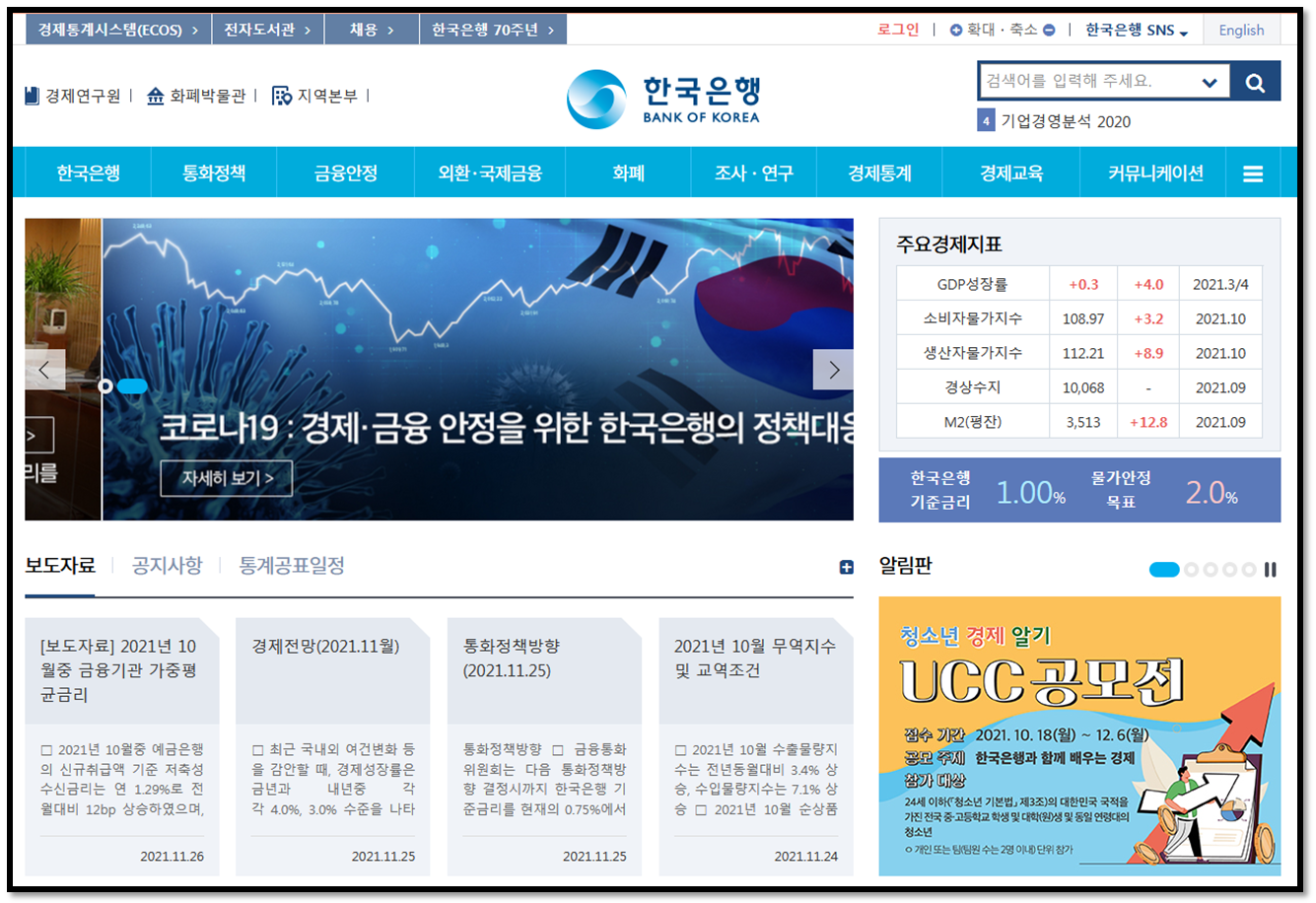The image size is (1316, 903).
Task: Open 경제전망(2021.11월) card
Action: click(333, 746)
